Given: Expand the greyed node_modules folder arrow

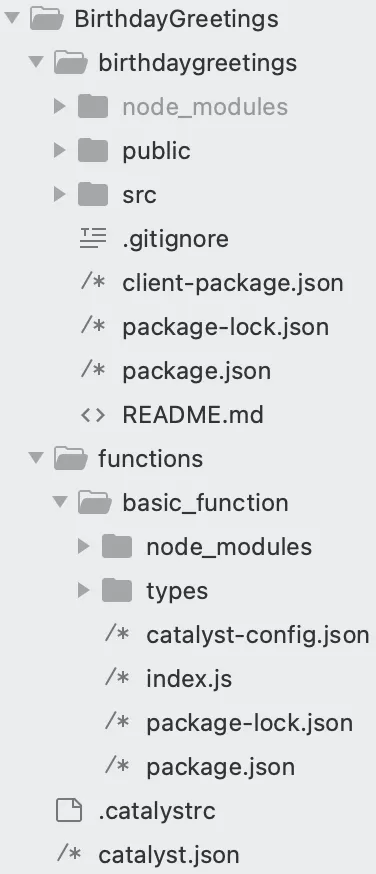Looking at the screenshot, I should 60,106.
